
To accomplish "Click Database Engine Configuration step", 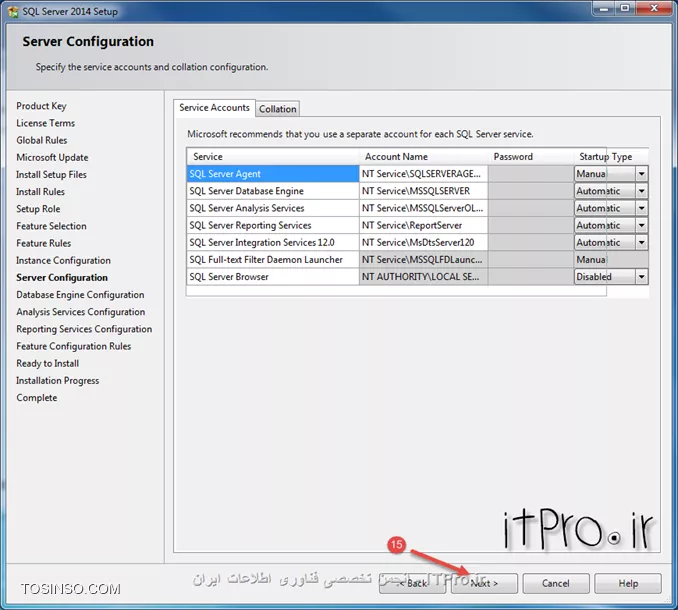I will pos(80,295).
